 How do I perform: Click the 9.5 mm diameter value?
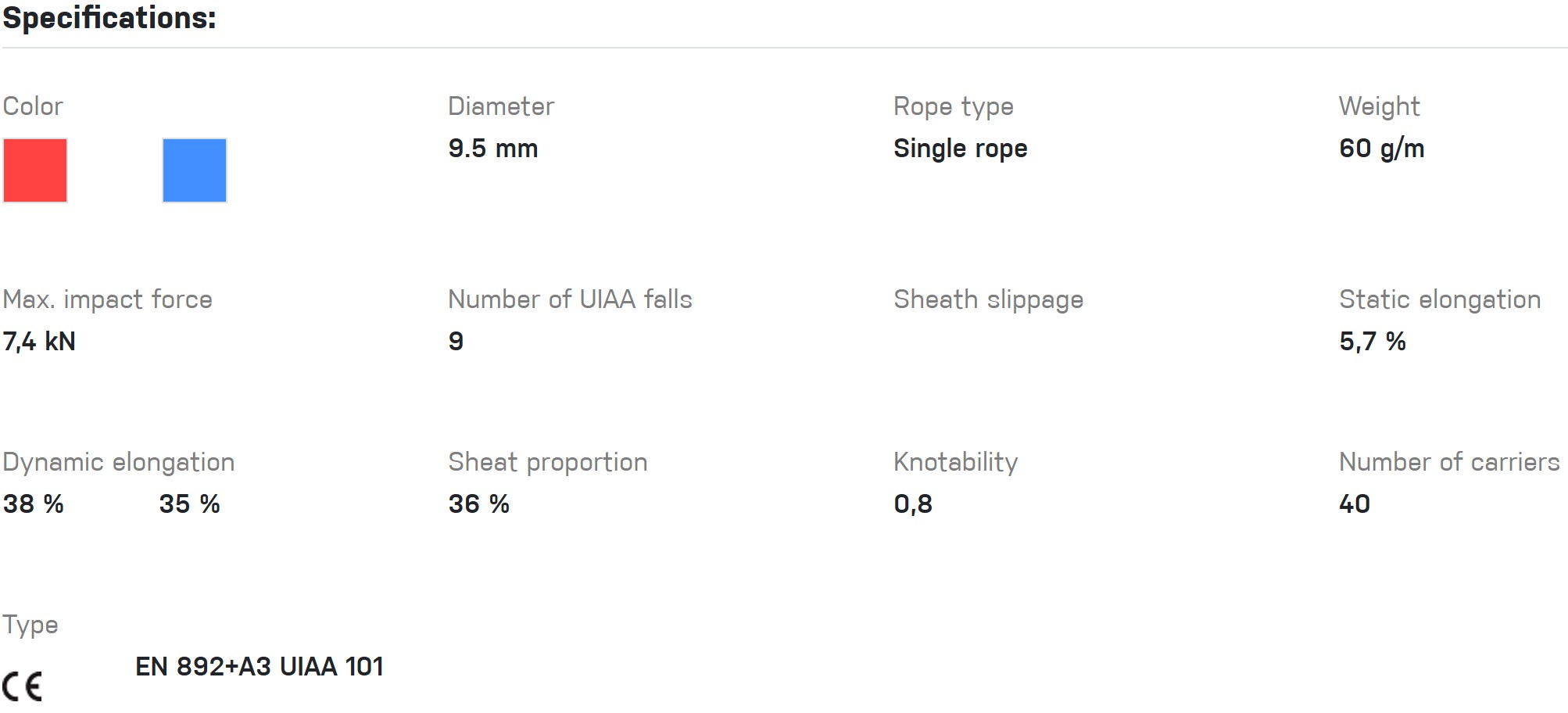[492, 149]
